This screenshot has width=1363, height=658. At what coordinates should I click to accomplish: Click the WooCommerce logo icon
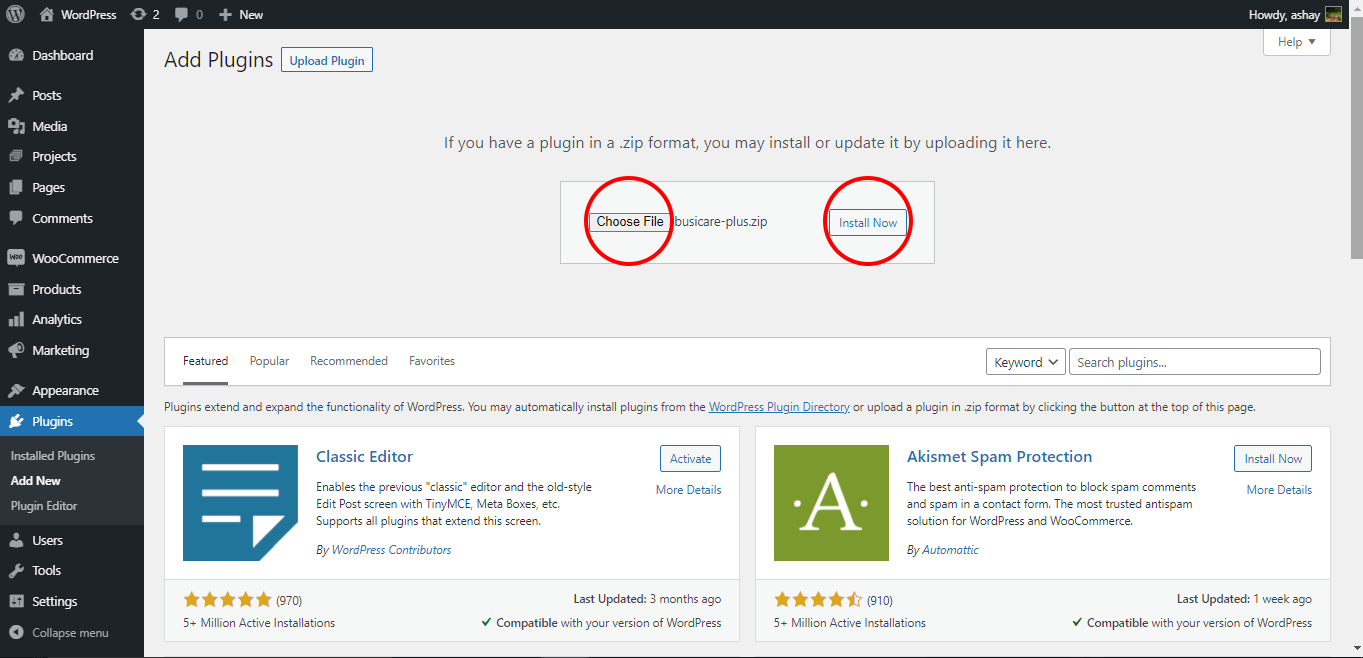[16, 258]
